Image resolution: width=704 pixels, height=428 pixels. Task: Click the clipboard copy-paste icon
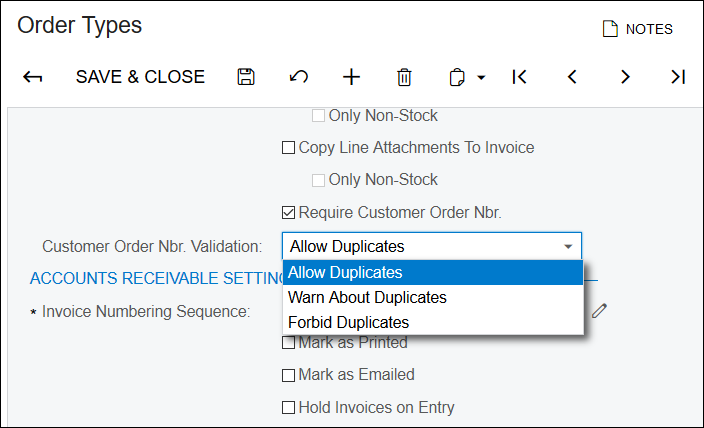tap(458, 77)
